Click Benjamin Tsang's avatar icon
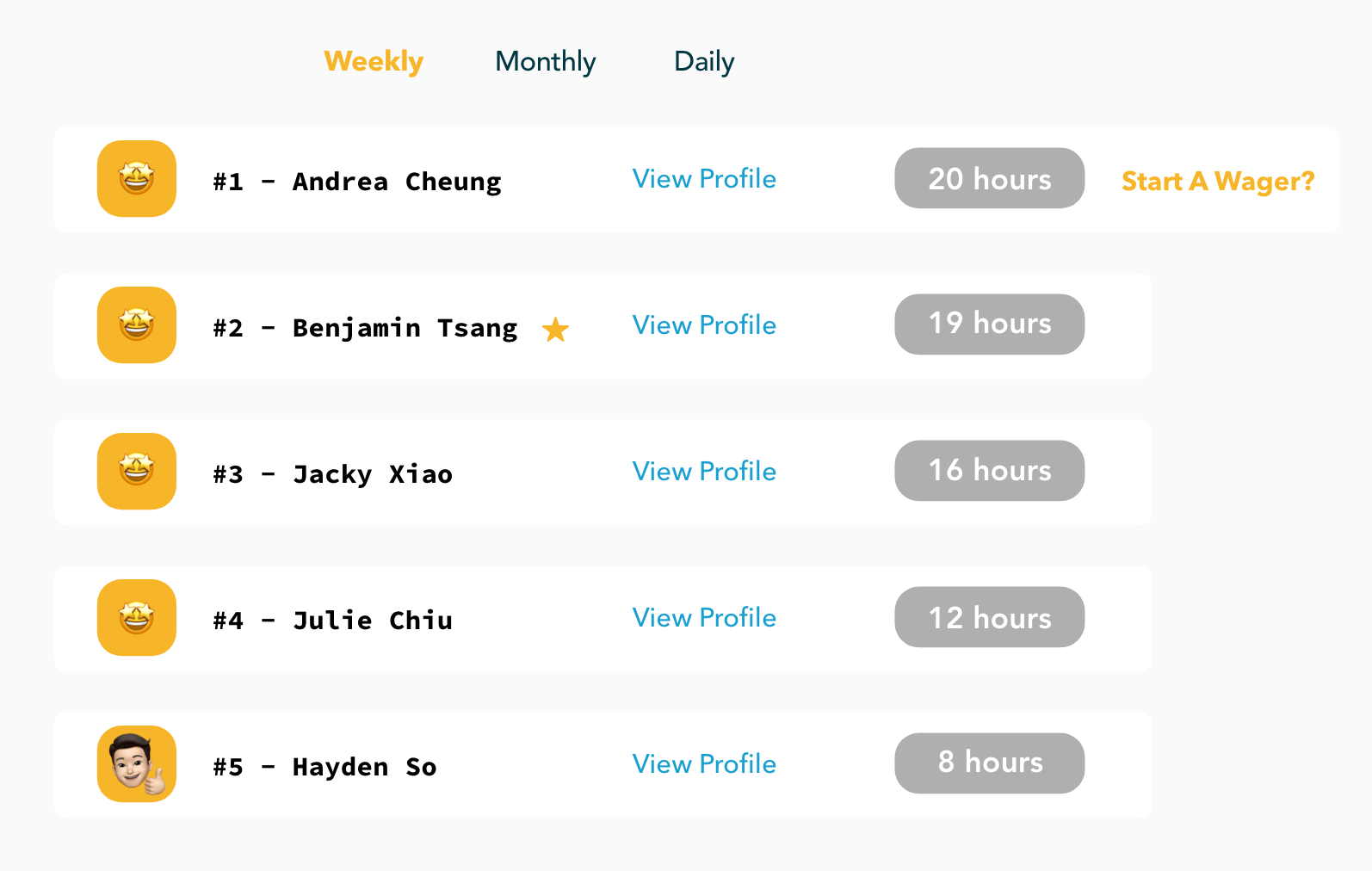The height and width of the screenshot is (871, 1372). click(136, 324)
